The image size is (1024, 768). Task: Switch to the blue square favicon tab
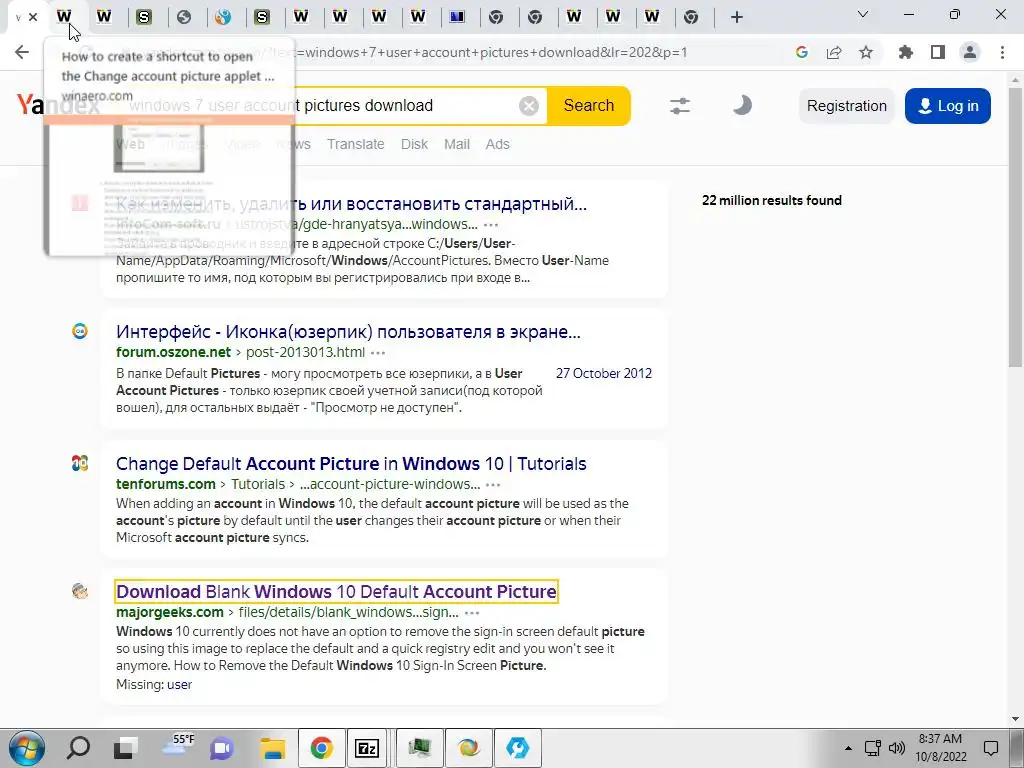click(457, 17)
